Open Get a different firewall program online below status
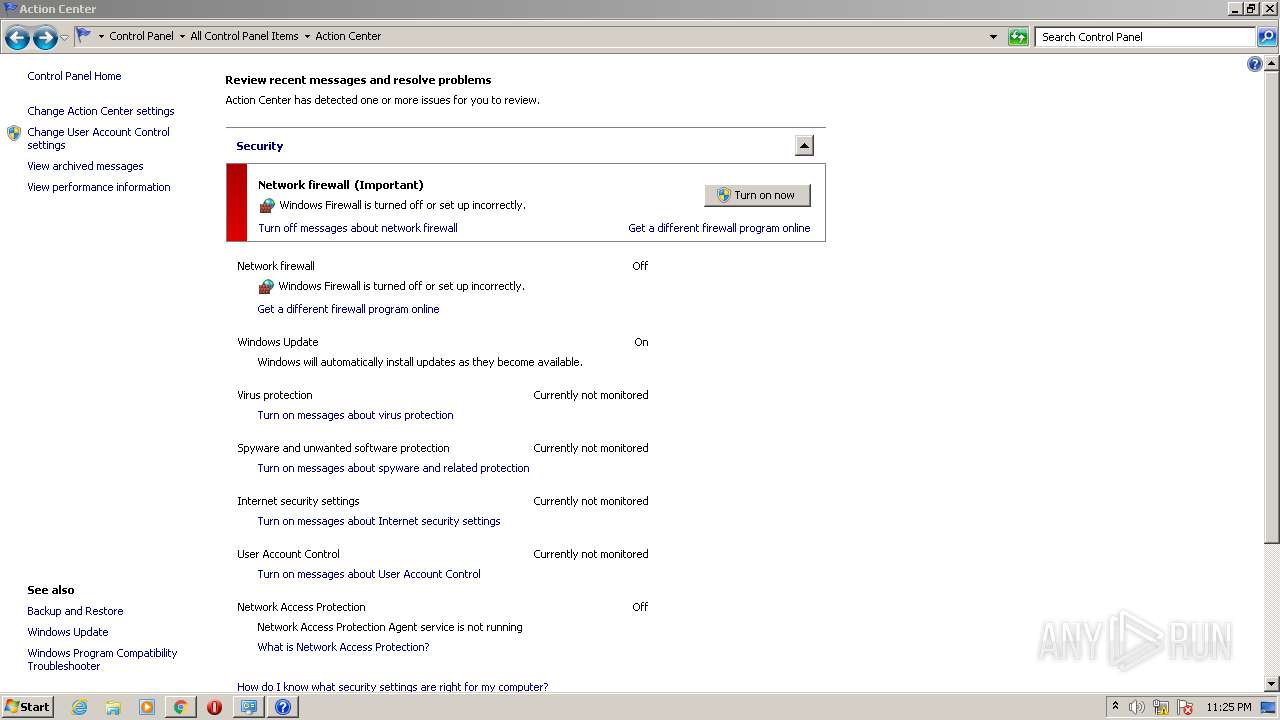The height and width of the screenshot is (720, 1280). [348, 309]
